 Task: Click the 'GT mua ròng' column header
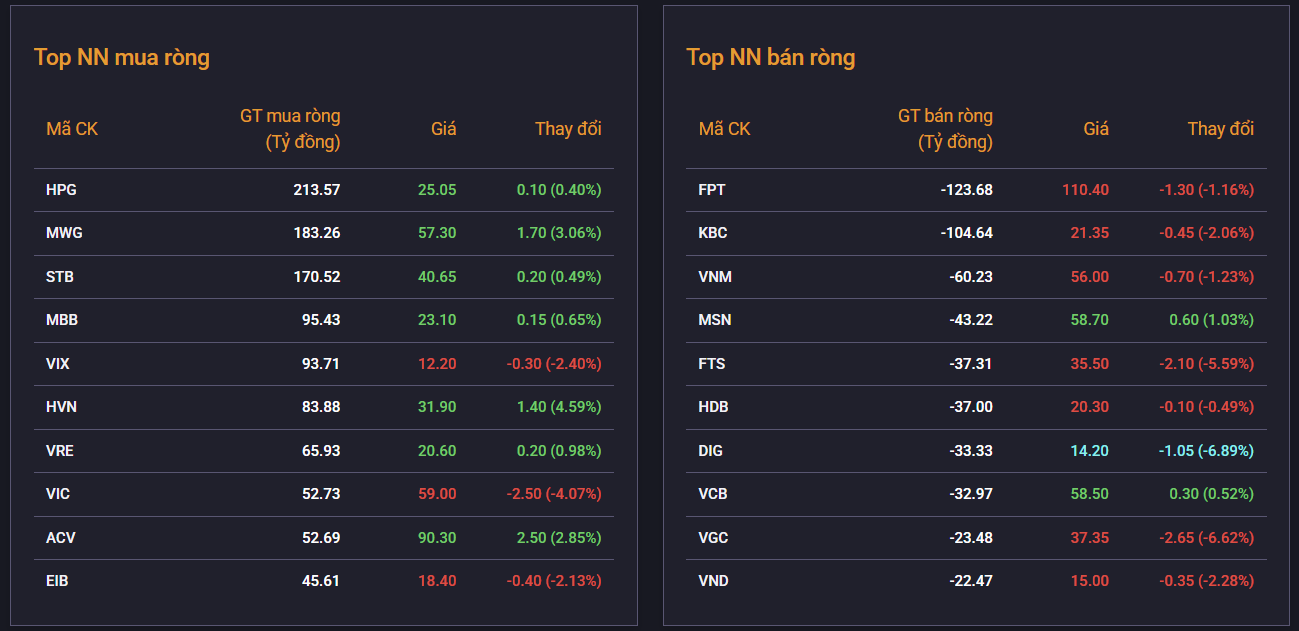[290, 129]
